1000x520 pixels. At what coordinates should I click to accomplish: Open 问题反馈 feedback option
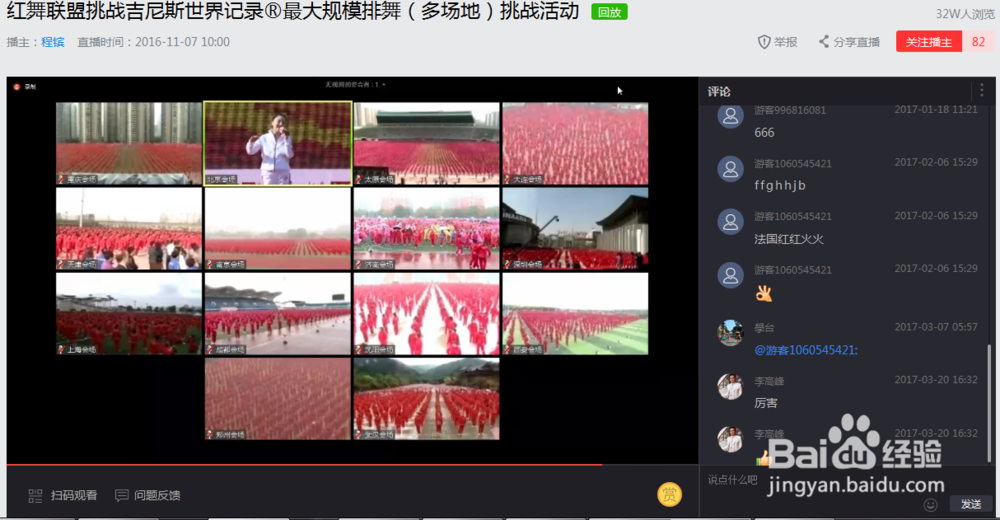[148, 495]
